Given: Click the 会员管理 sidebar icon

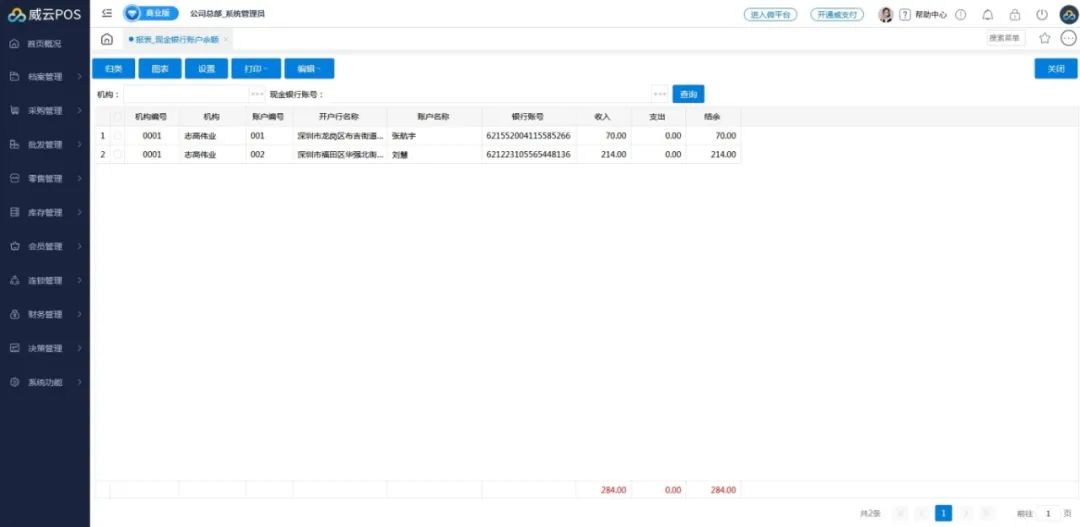Looking at the screenshot, I should (14, 247).
